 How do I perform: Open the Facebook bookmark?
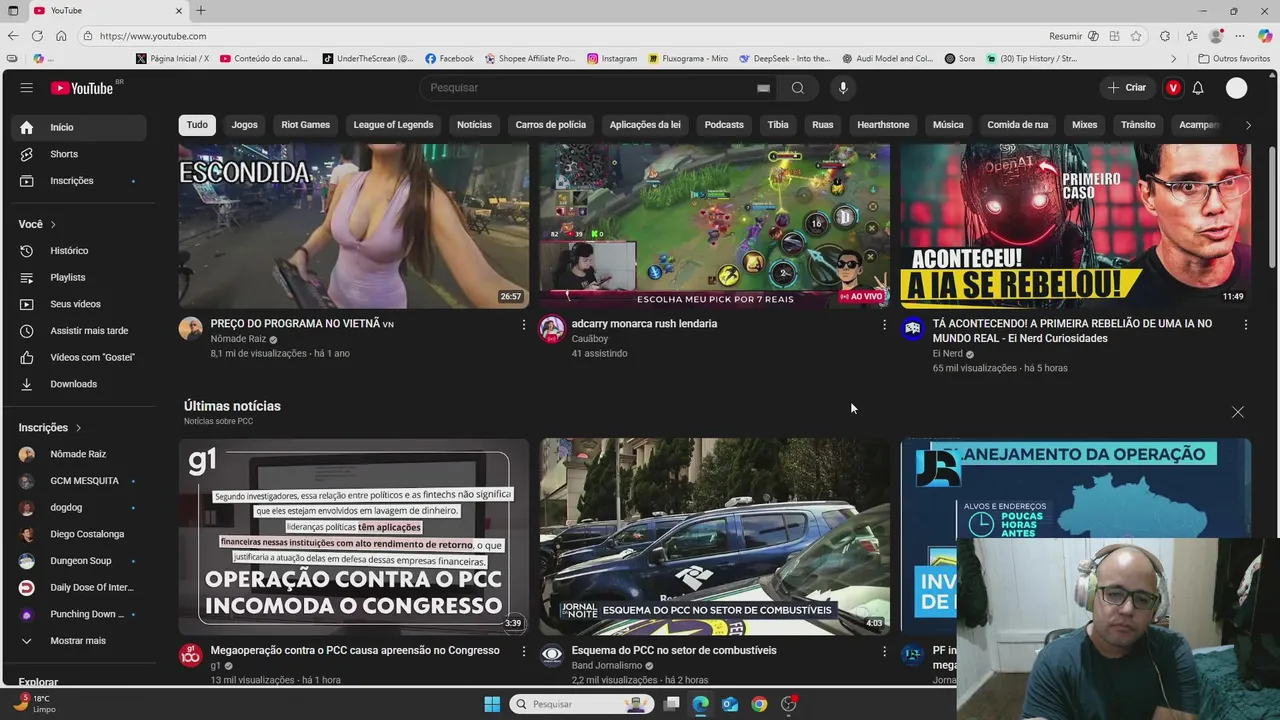click(x=449, y=59)
